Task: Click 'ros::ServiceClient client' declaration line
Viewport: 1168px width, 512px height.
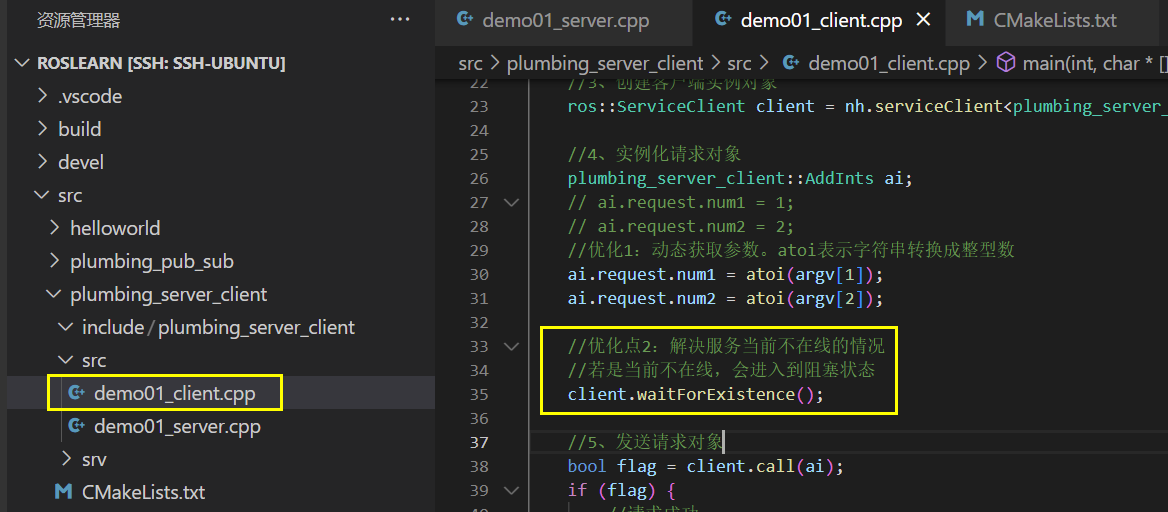Action: point(867,107)
